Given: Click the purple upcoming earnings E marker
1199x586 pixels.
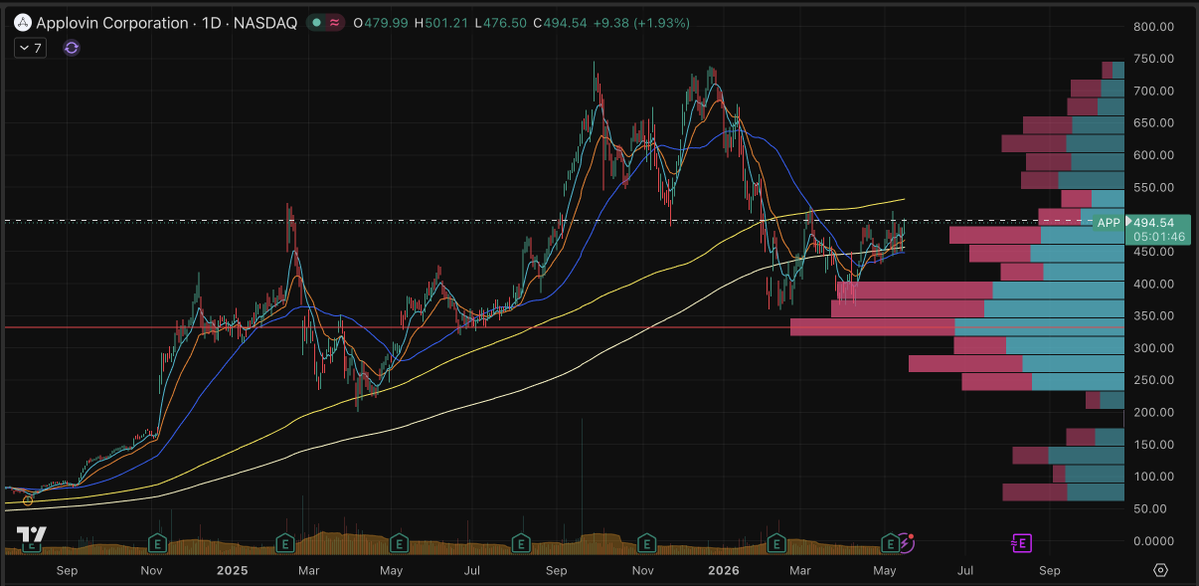Looking at the screenshot, I should [1022, 543].
